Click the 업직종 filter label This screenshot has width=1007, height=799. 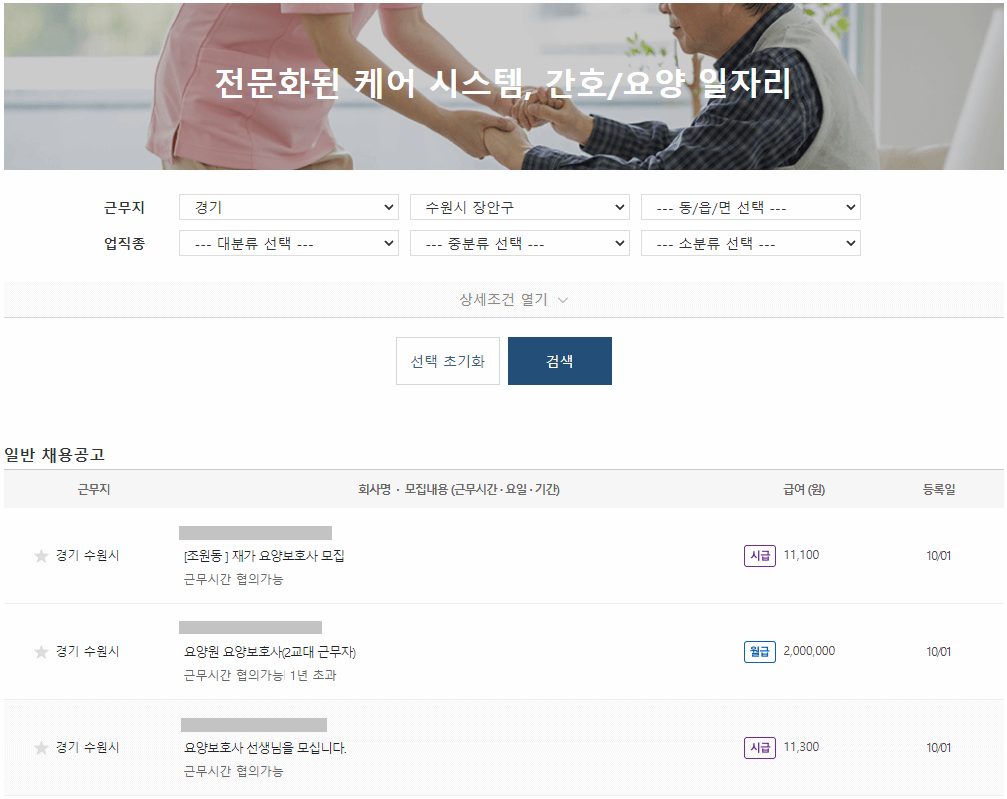[125, 243]
